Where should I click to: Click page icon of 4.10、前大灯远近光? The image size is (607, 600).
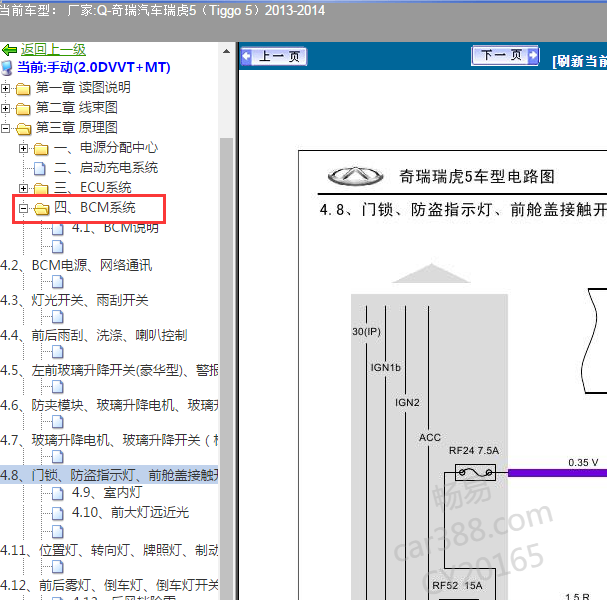pos(58,514)
